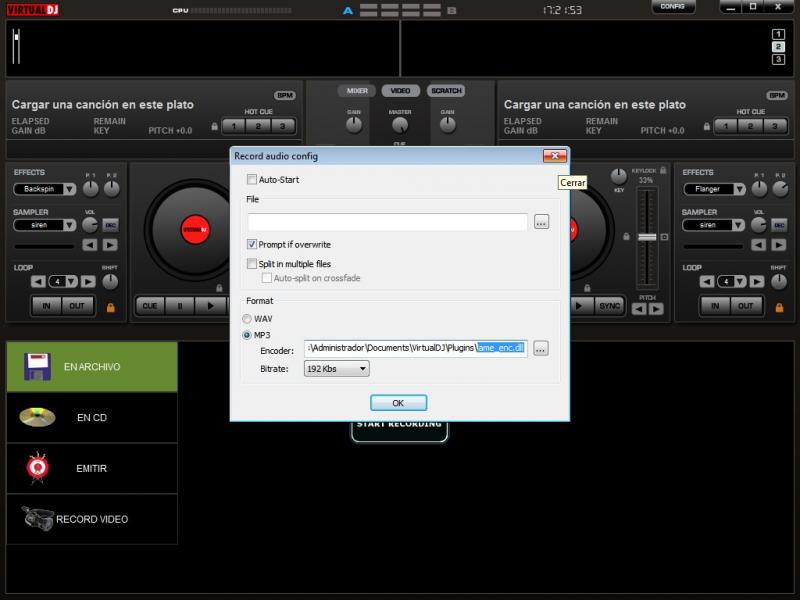
Task: Click the orange loop lock icon on right deck
Action: tap(779, 307)
